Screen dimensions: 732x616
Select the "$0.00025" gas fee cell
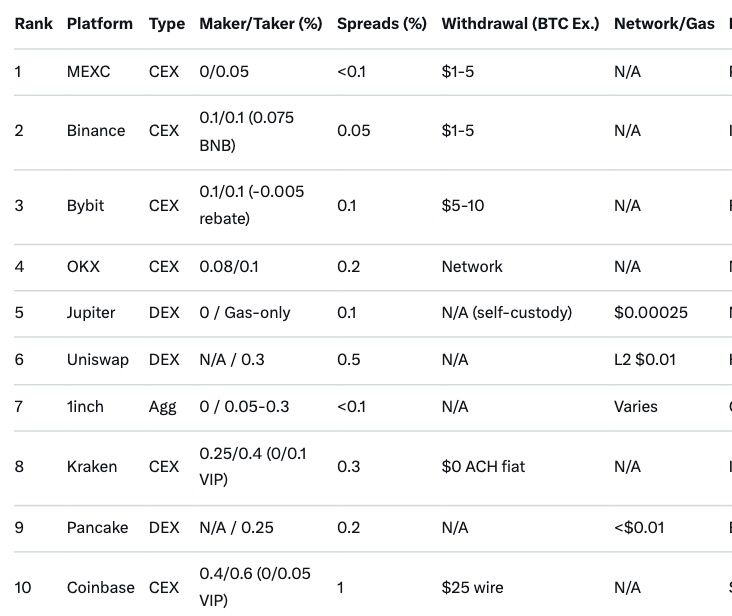651,313
